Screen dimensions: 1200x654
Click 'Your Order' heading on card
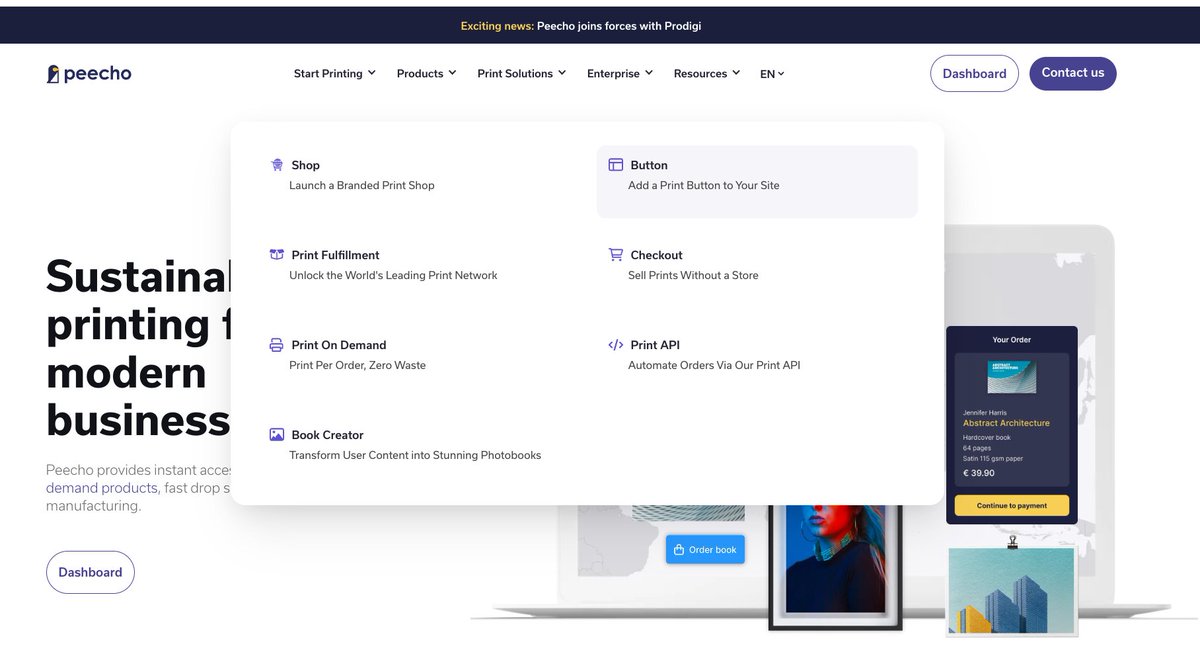click(x=1011, y=340)
